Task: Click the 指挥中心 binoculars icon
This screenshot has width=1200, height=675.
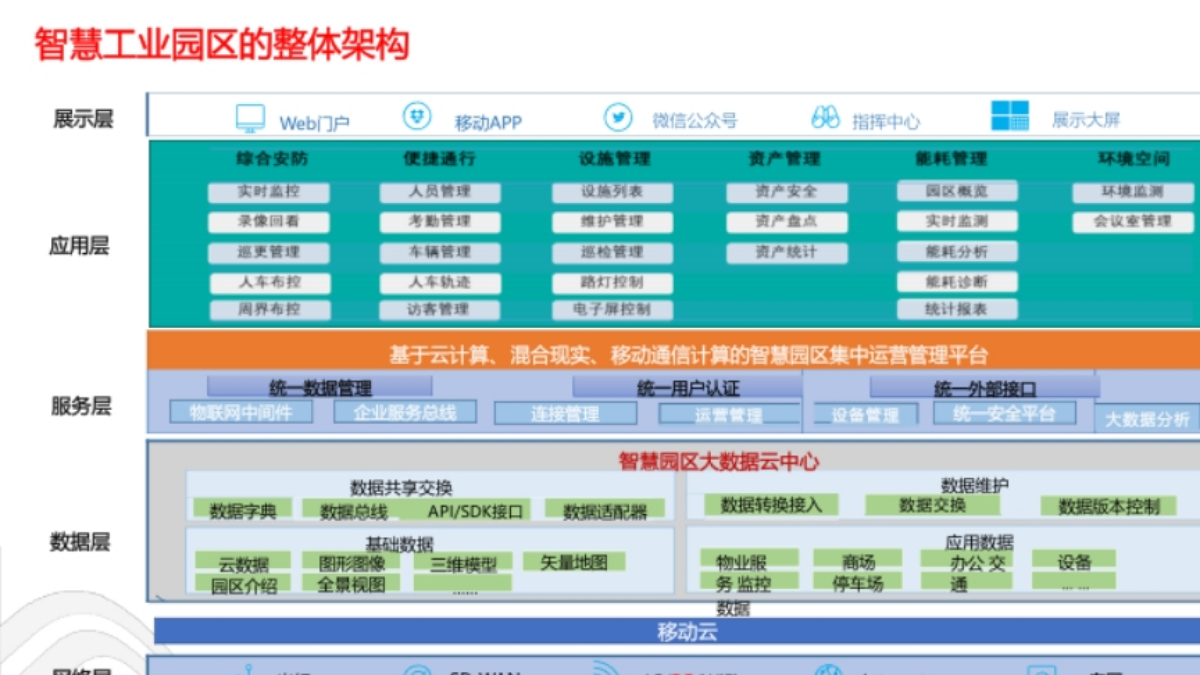Action: (825, 118)
